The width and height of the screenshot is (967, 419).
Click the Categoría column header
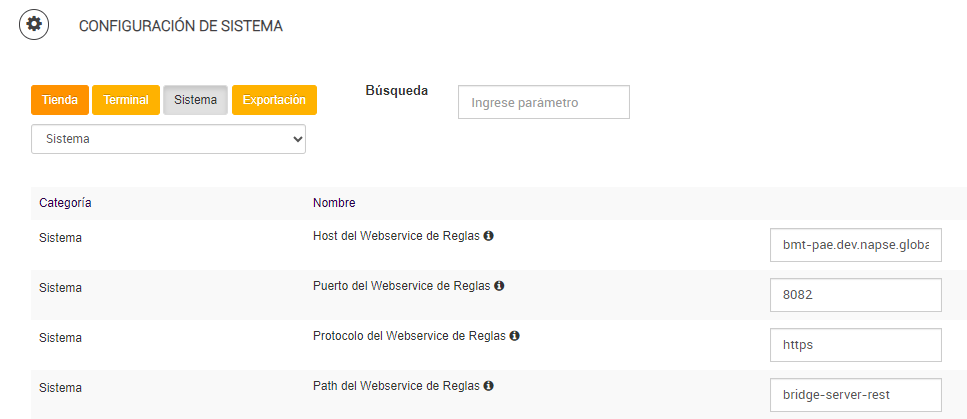[65, 203]
